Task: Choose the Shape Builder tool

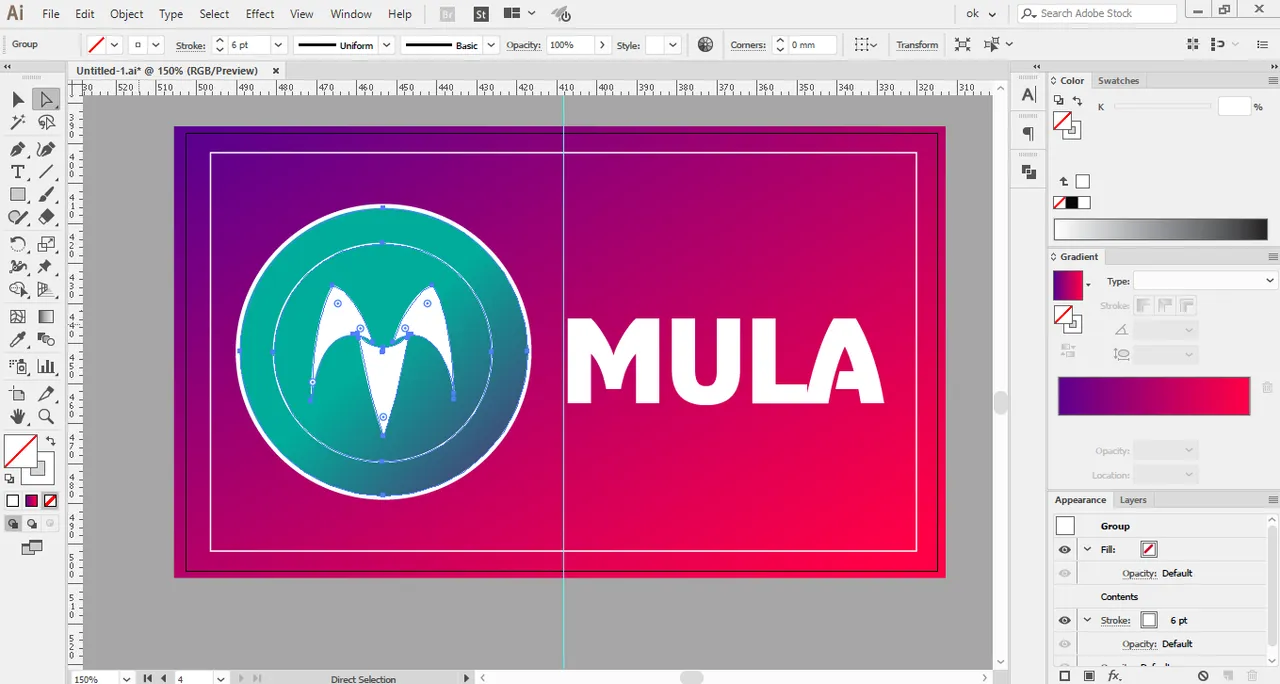Action: tap(18, 290)
